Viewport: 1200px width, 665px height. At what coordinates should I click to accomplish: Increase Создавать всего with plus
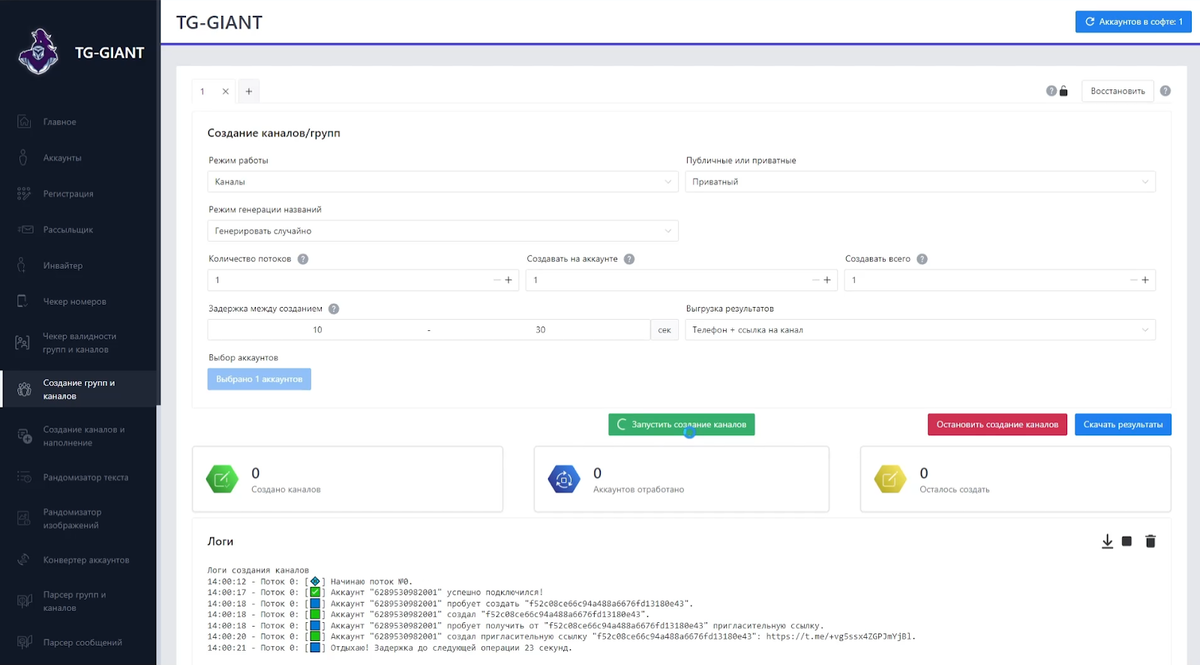coord(1145,281)
